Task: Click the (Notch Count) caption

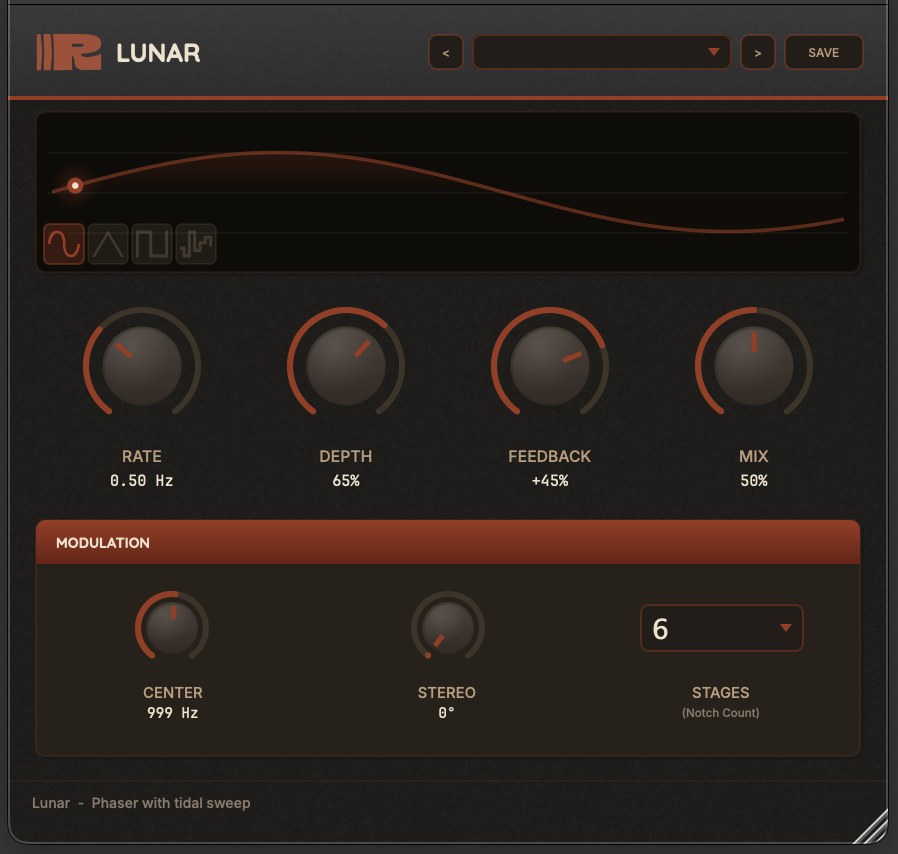Action: tap(721, 713)
